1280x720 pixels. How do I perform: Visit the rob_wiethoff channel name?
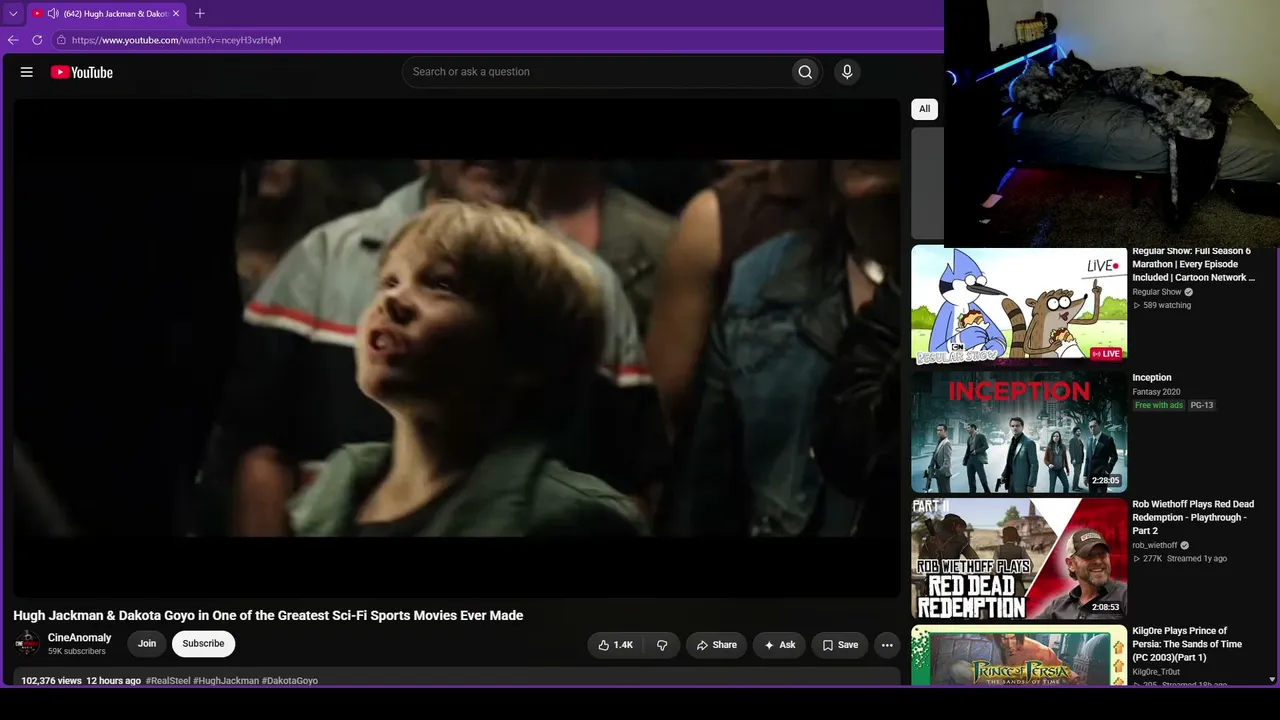tap(1155, 546)
